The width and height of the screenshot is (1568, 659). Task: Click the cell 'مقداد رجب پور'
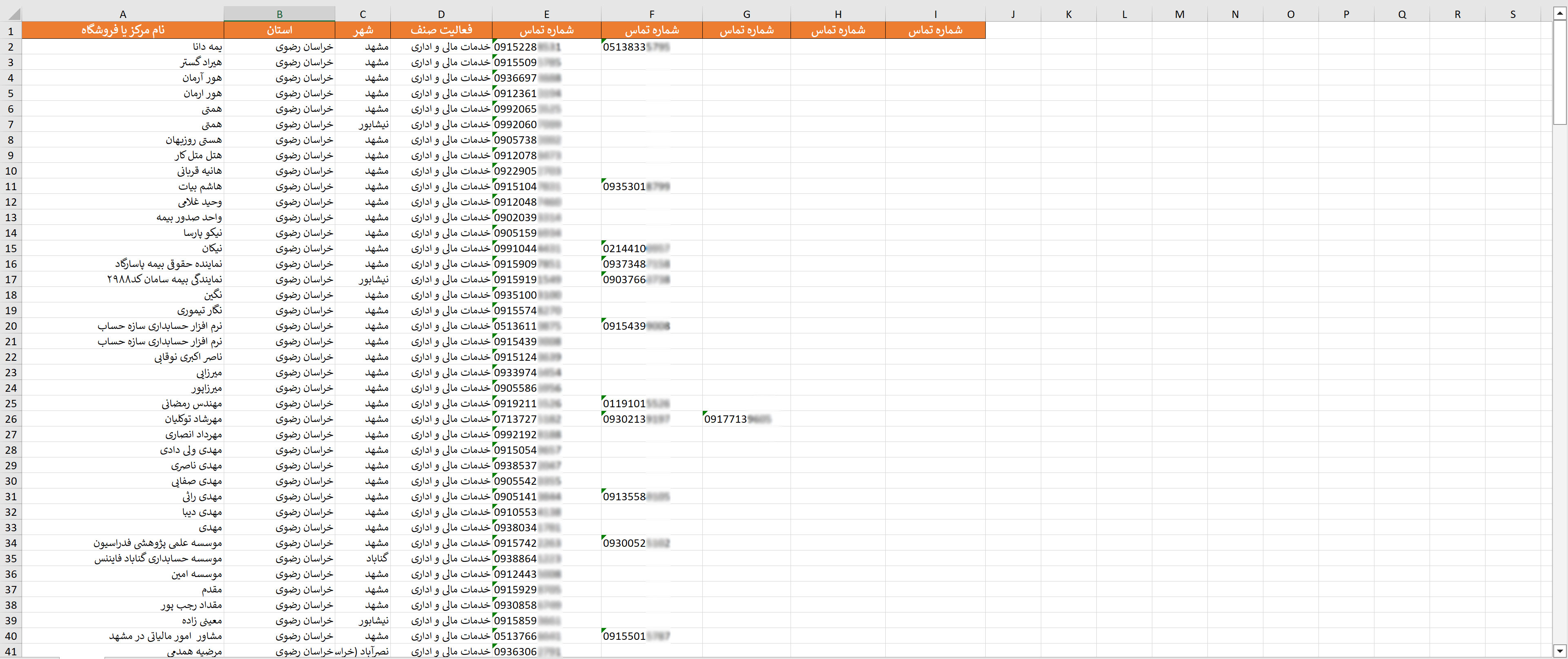123,606
